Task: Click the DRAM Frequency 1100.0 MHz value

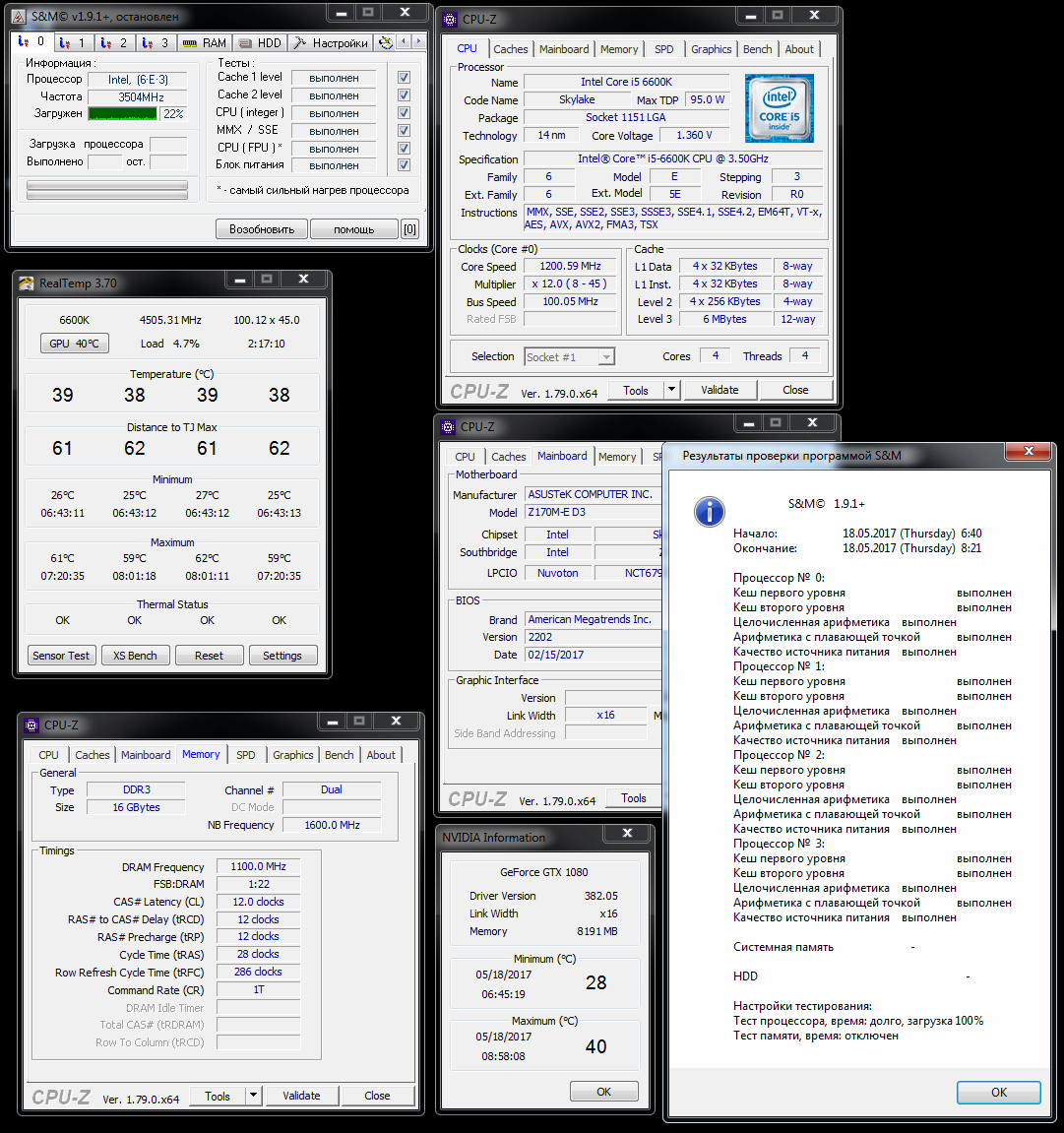Action: point(259,866)
